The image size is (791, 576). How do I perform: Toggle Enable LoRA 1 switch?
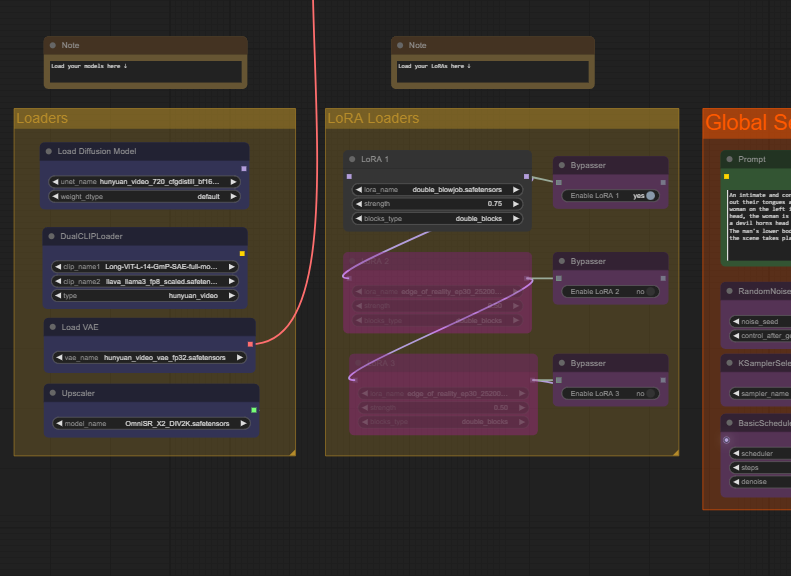click(650, 196)
